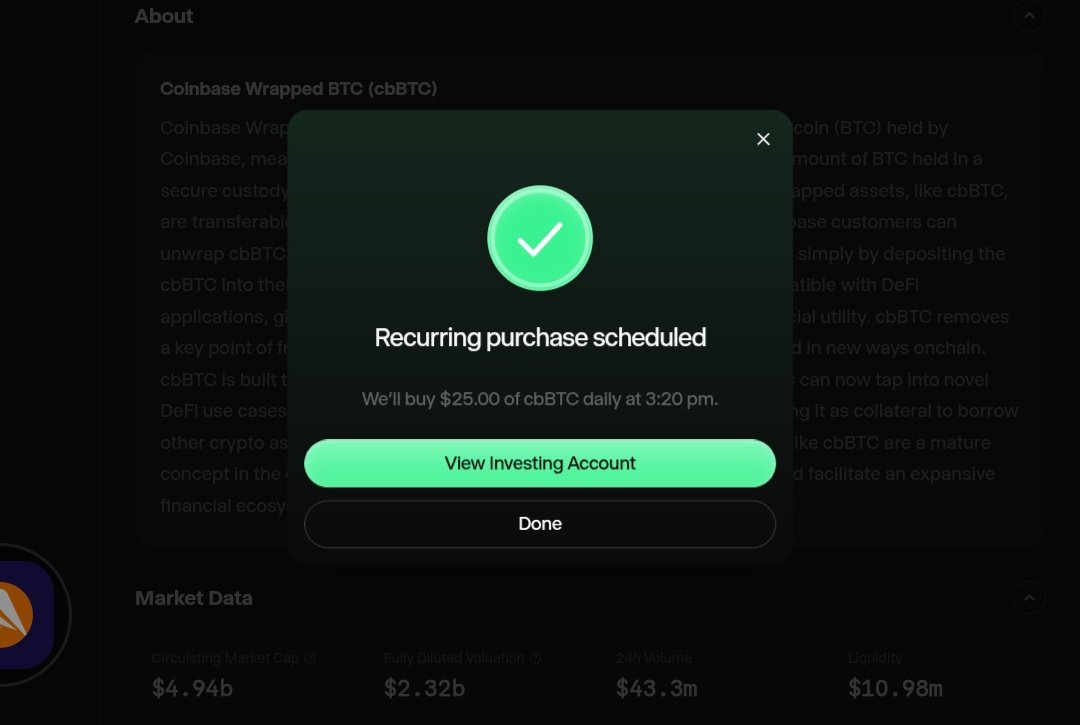Click the Recurring purchase scheduled heading

point(540,337)
